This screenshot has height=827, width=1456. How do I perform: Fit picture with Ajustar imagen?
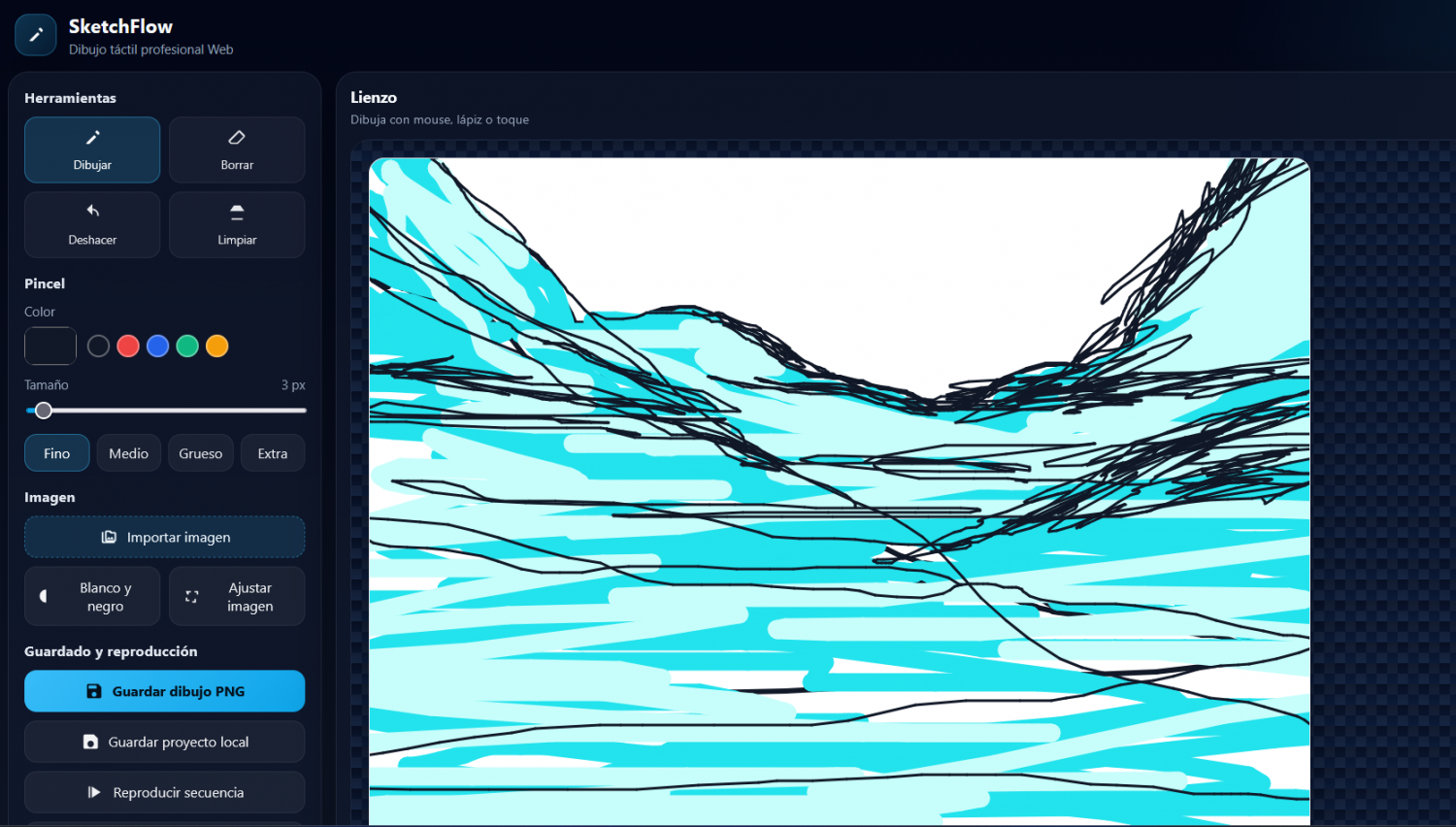(237, 596)
